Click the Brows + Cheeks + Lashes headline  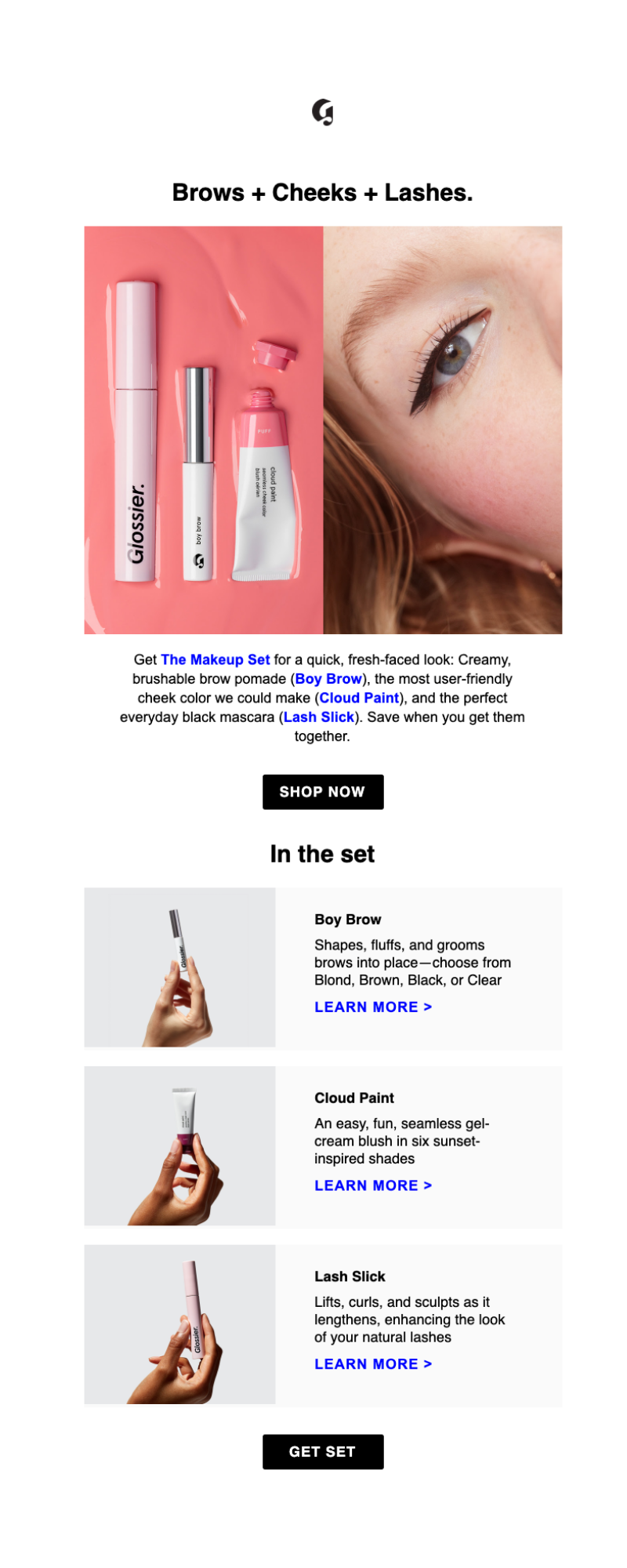click(323, 193)
